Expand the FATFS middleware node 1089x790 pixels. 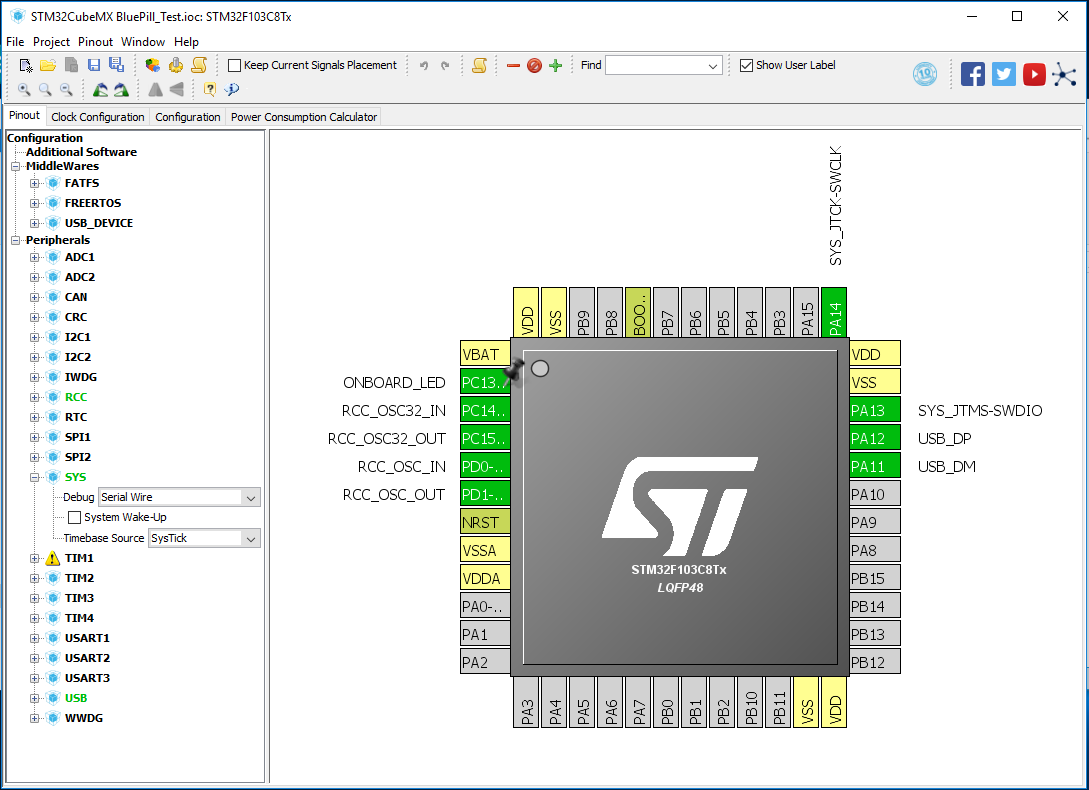tap(34, 183)
